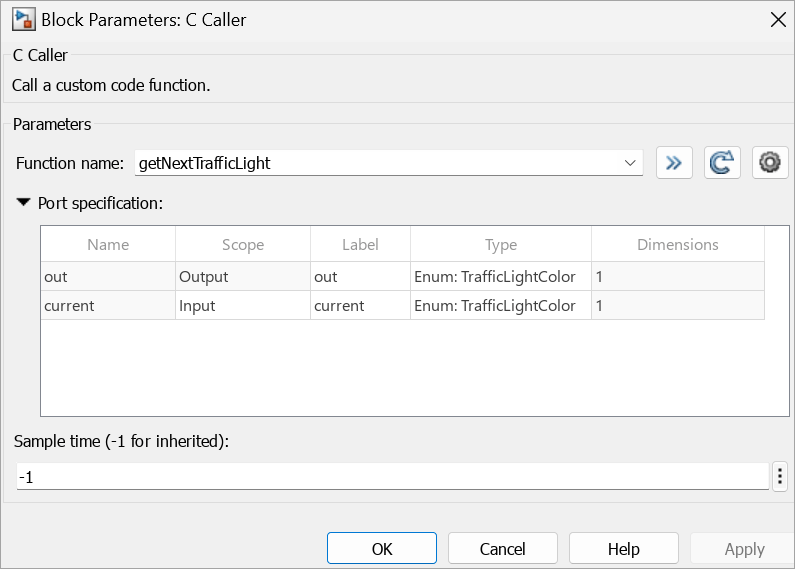Close the Block Parameters dialog
Image resolution: width=795 pixels, height=569 pixels.
(777, 19)
